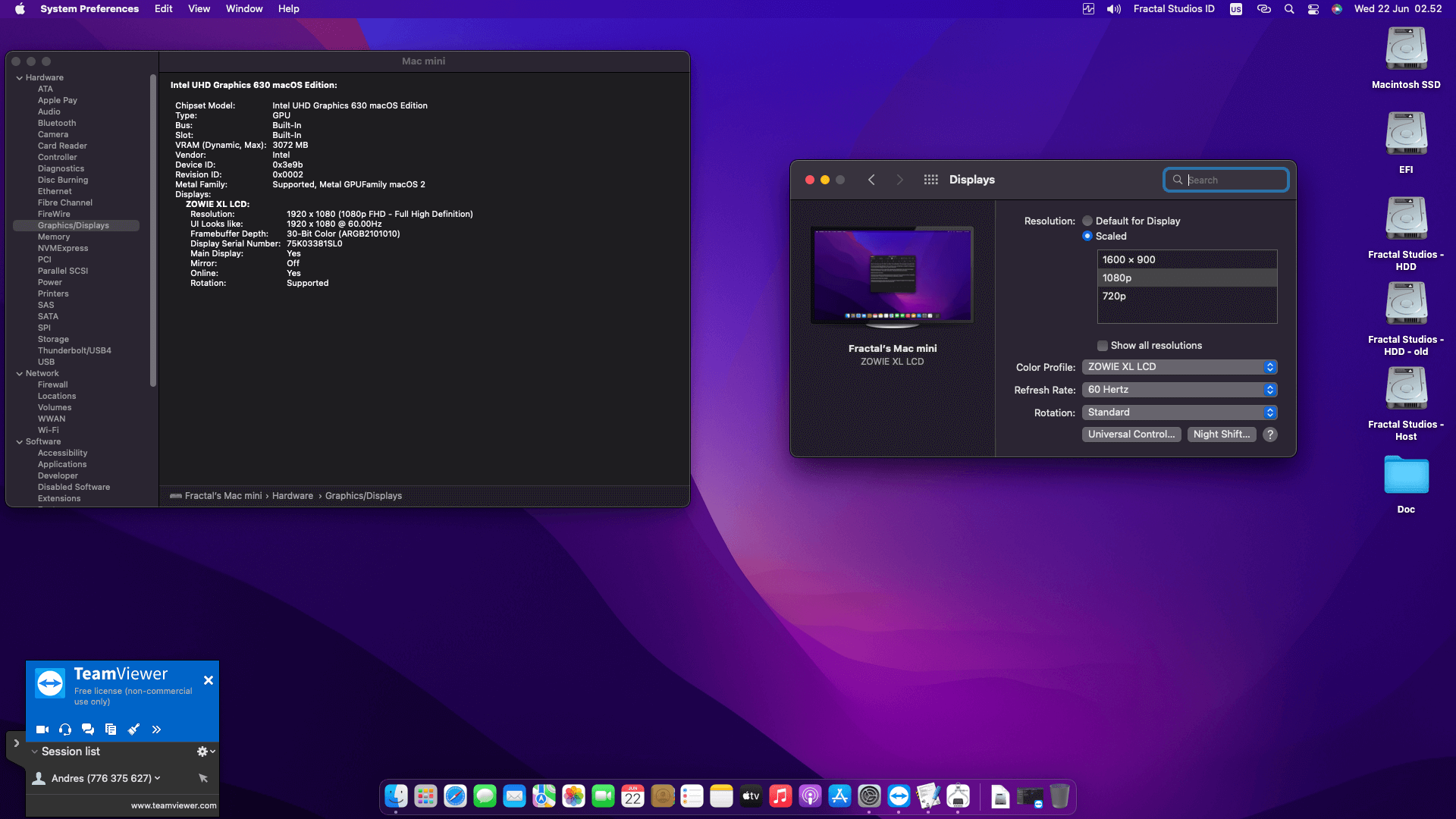Open Spotlight search in menu bar

click(x=1289, y=9)
